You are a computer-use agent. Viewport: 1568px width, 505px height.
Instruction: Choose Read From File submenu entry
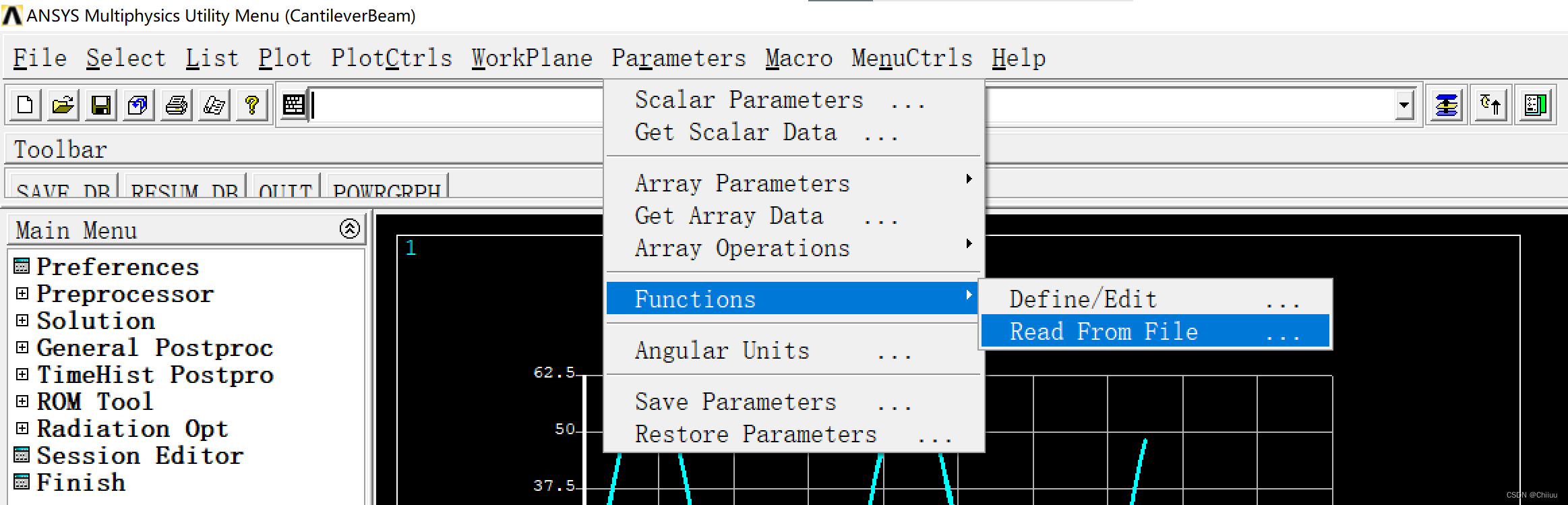pos(1155,331)
